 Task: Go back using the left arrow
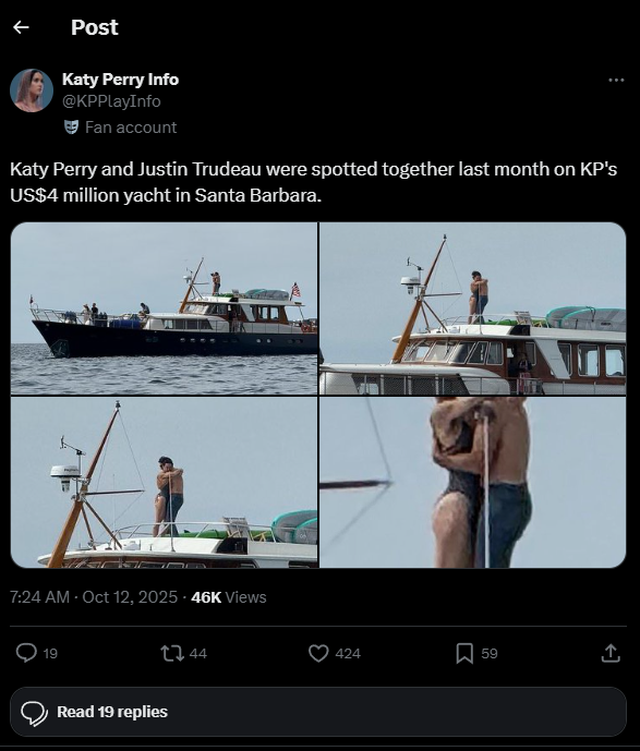[x=21, y=28]
